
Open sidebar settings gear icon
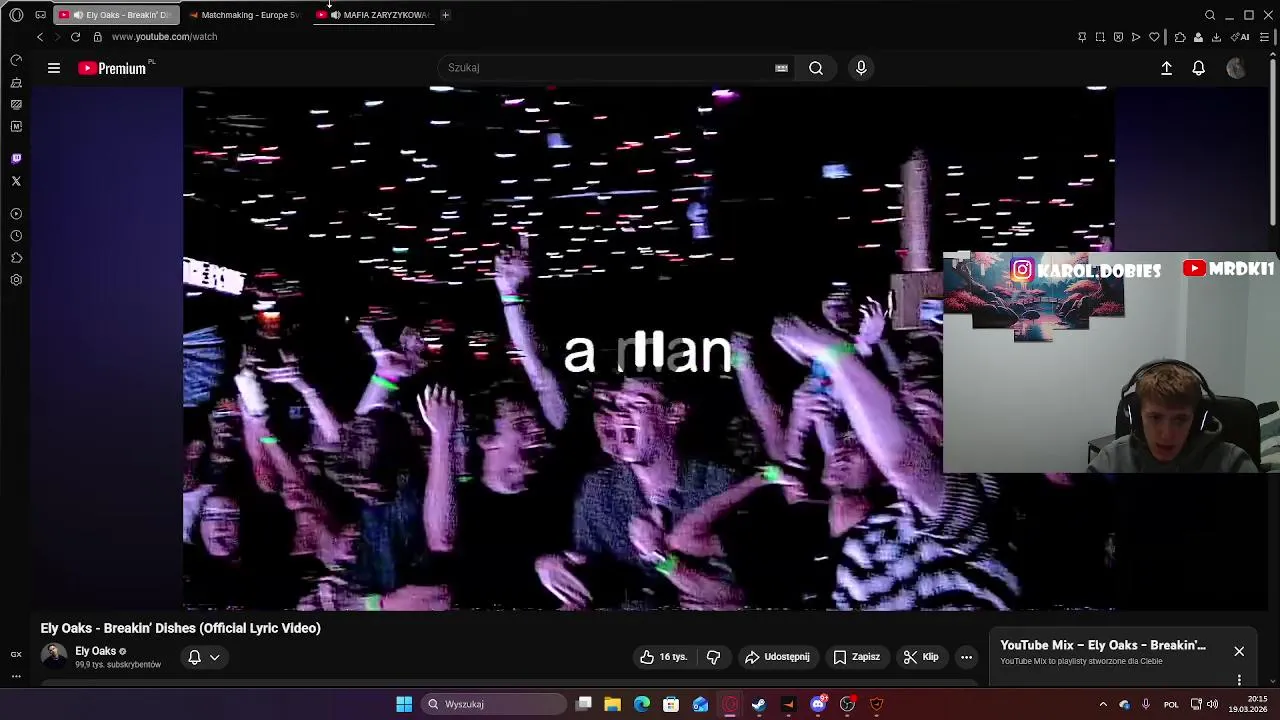16,280
